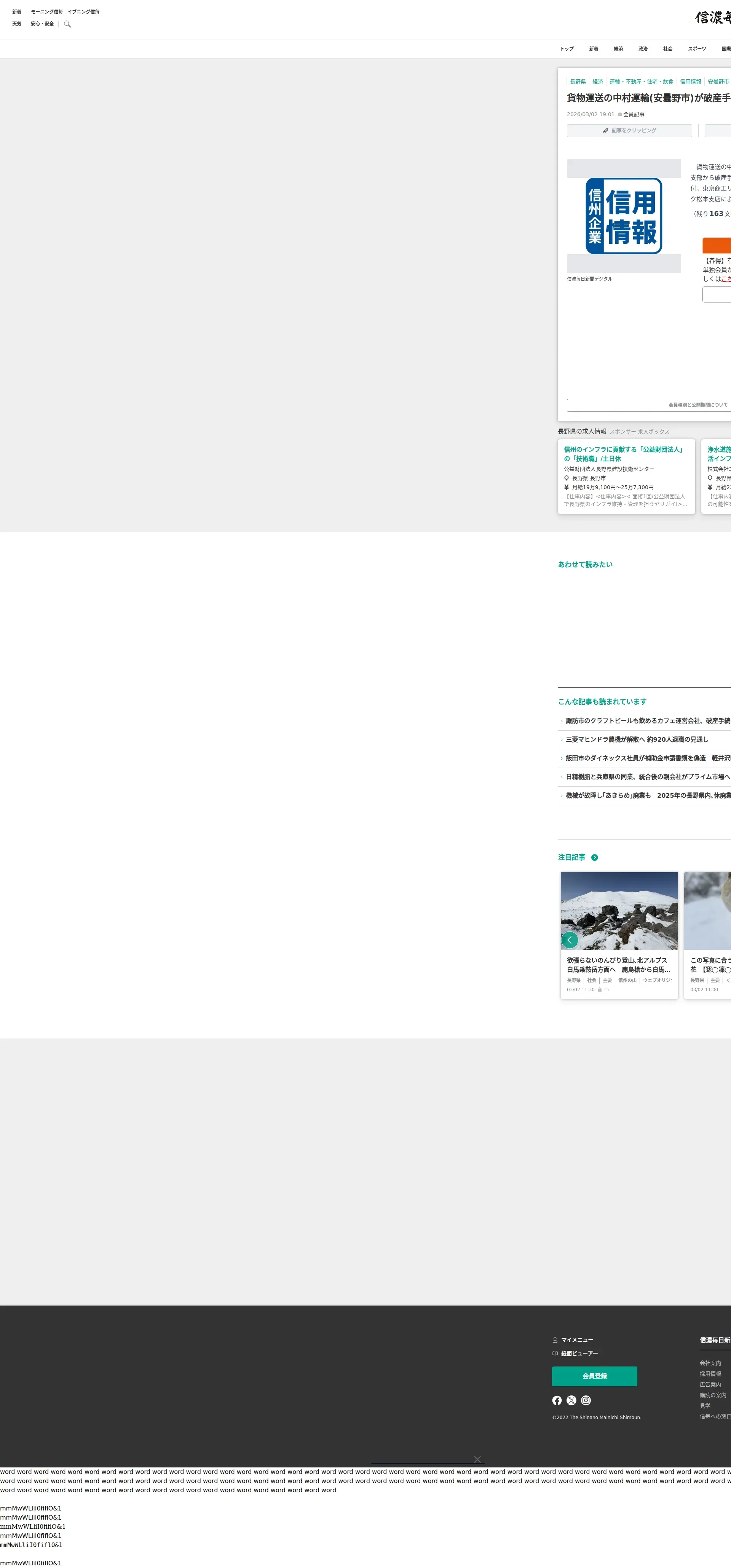Select the スポーツ navigation tab
This screenshot has height=1568, width=731.
[697, 49]
